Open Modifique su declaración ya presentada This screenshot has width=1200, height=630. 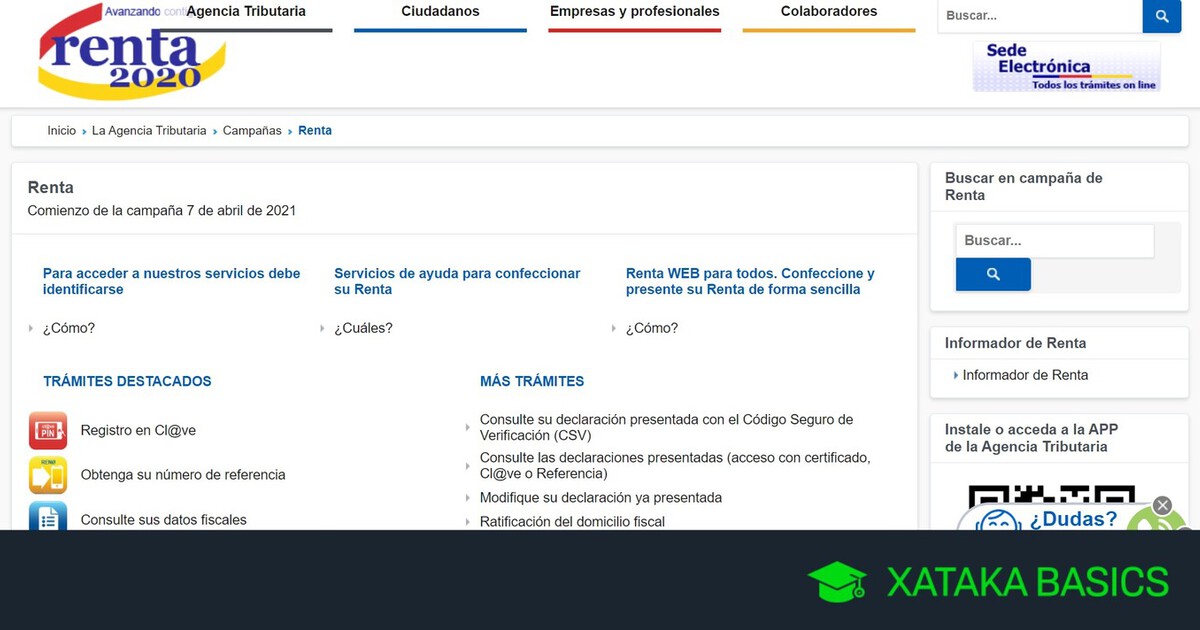point(600,497)
